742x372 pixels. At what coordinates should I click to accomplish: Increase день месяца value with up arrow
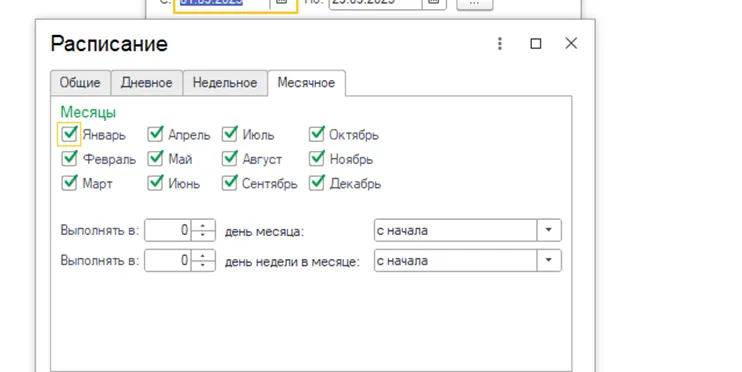tap(203, 225)
